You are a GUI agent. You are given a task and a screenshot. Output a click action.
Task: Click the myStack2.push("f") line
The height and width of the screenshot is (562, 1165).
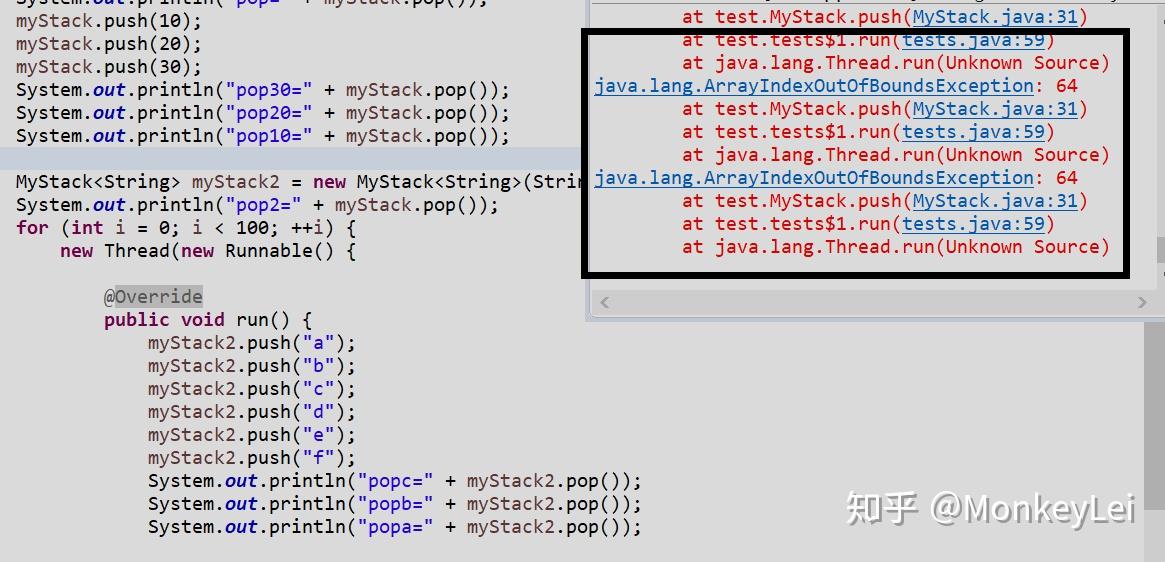252,458
